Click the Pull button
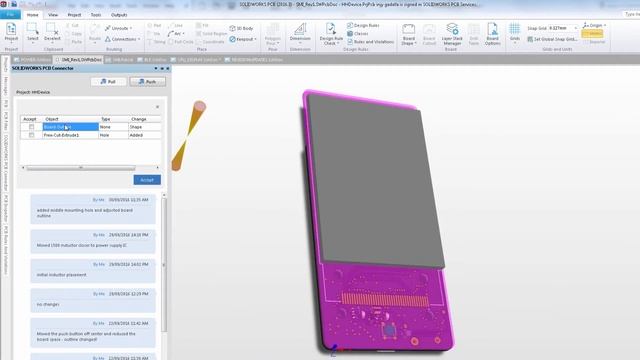The width and height of the screenshot is (640, 360). (109, 82)
